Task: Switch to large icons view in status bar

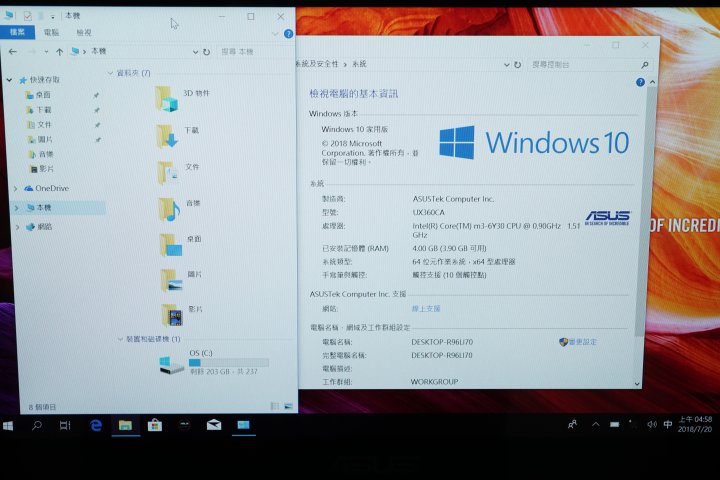Action: 288,406
